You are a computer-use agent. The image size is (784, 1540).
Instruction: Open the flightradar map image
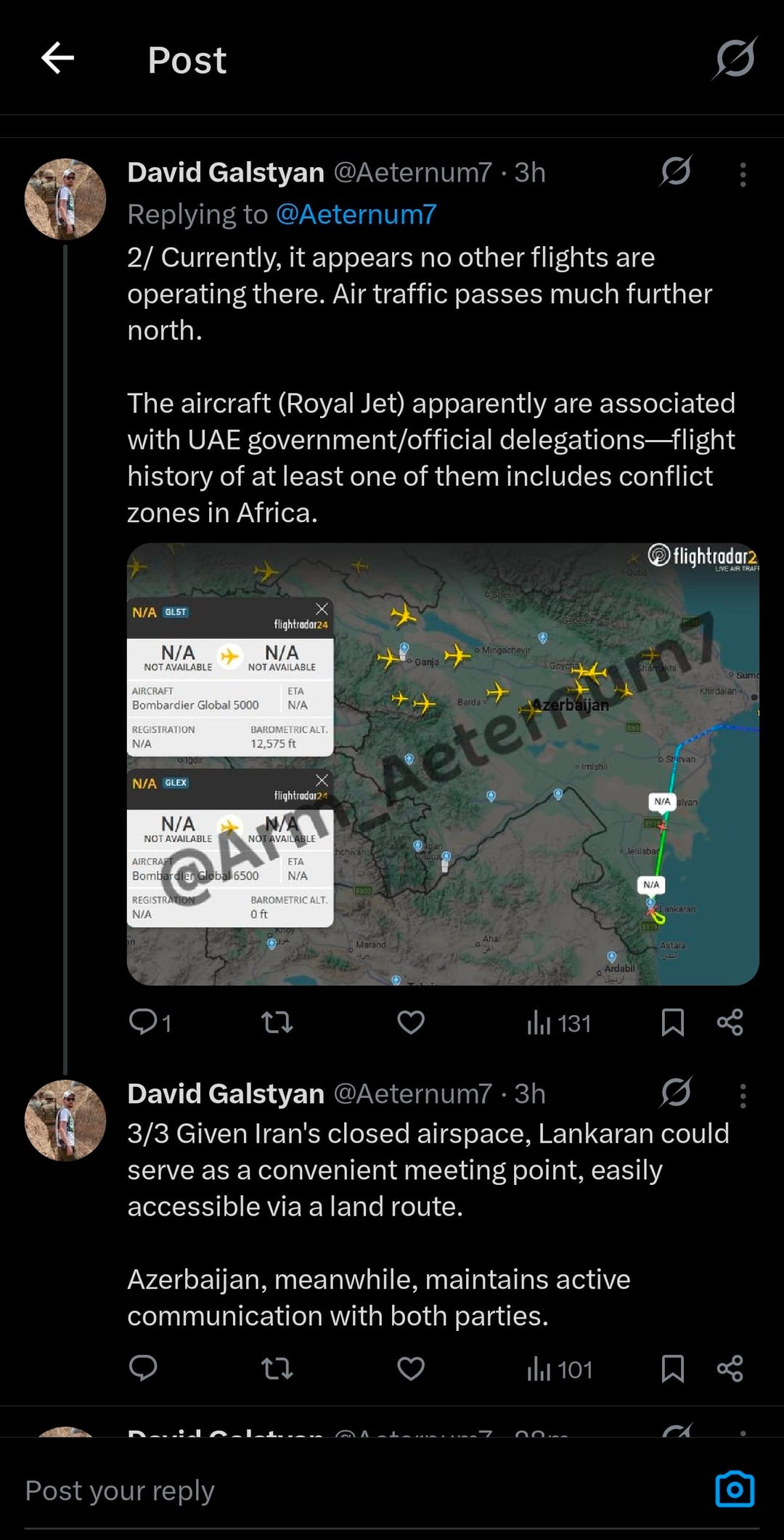click(x=443, y=764)
